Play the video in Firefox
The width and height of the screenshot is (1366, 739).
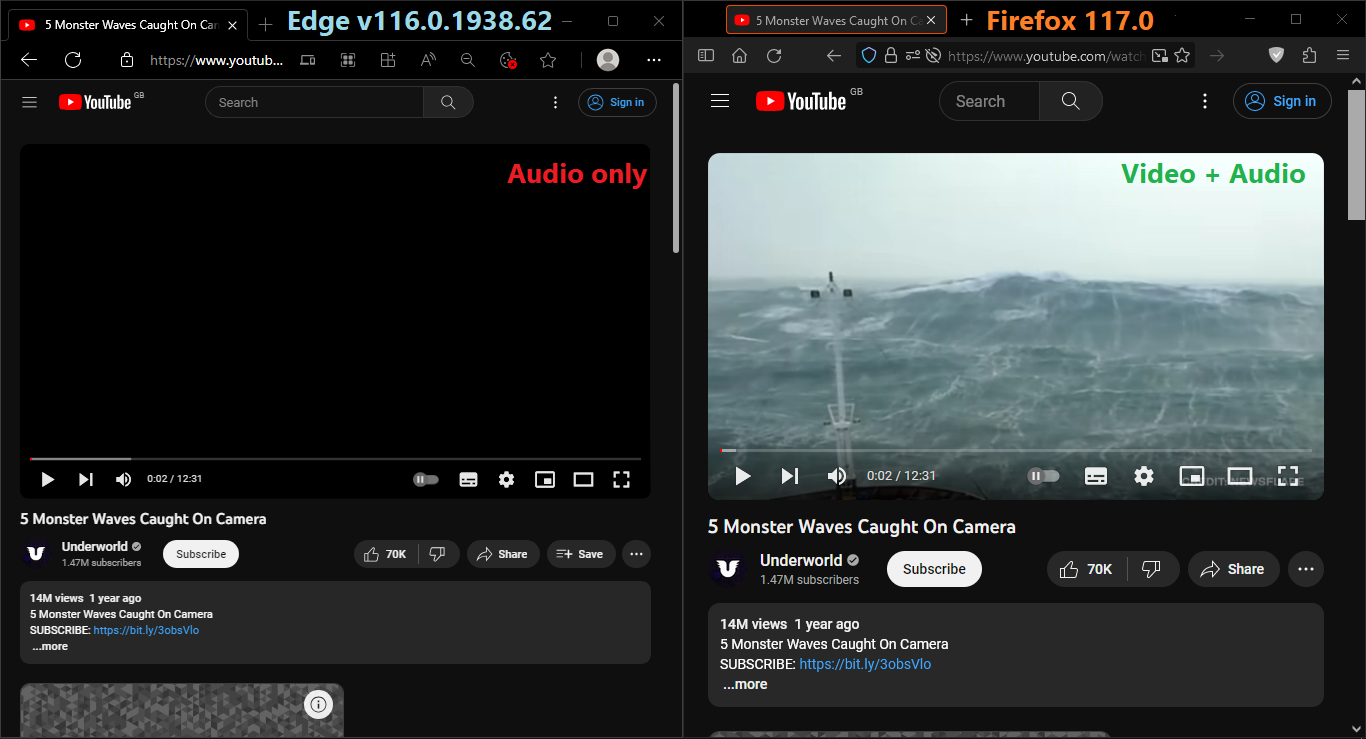[743, 476]
